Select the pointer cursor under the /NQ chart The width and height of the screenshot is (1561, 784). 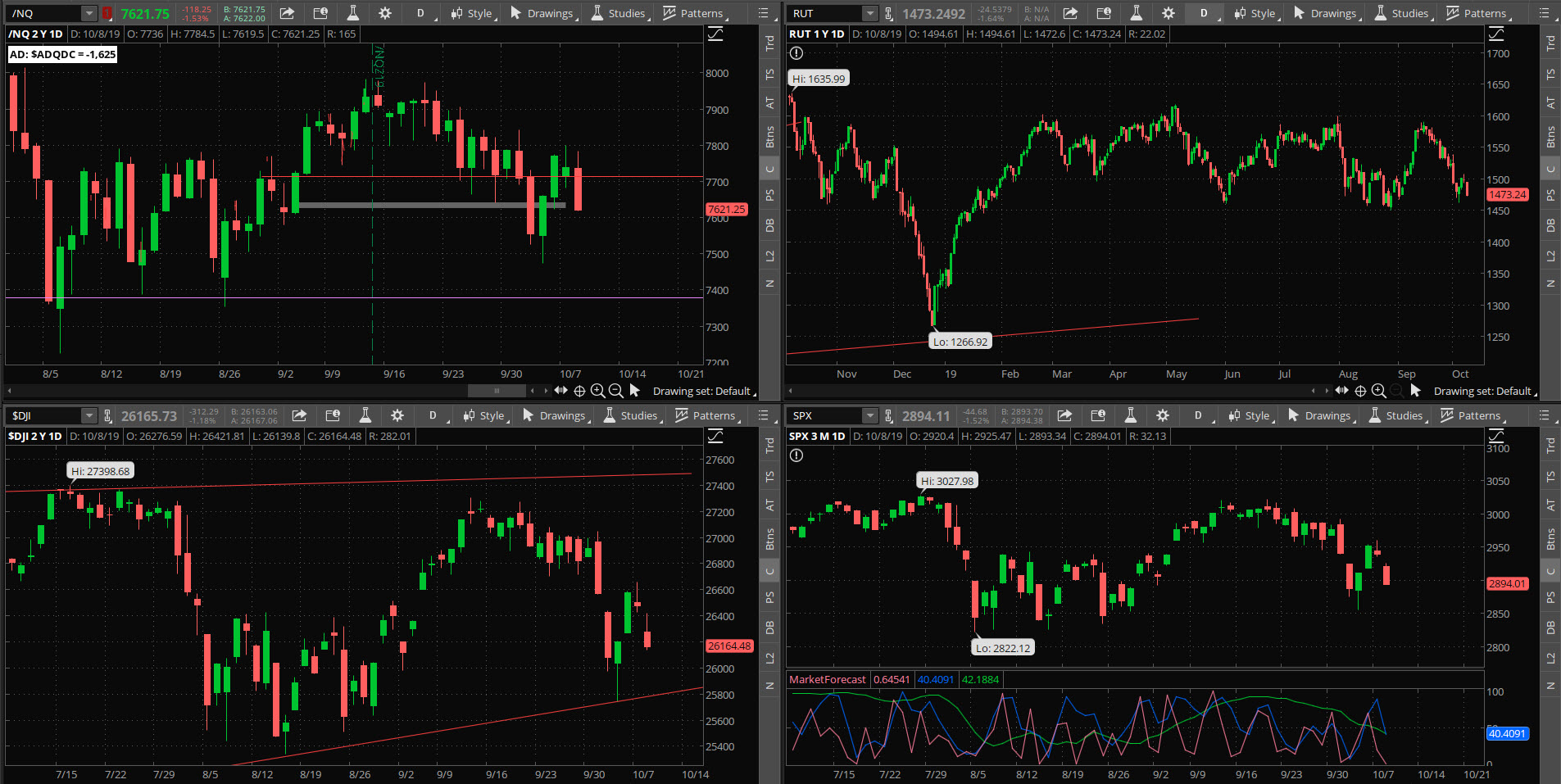[634, 391]
